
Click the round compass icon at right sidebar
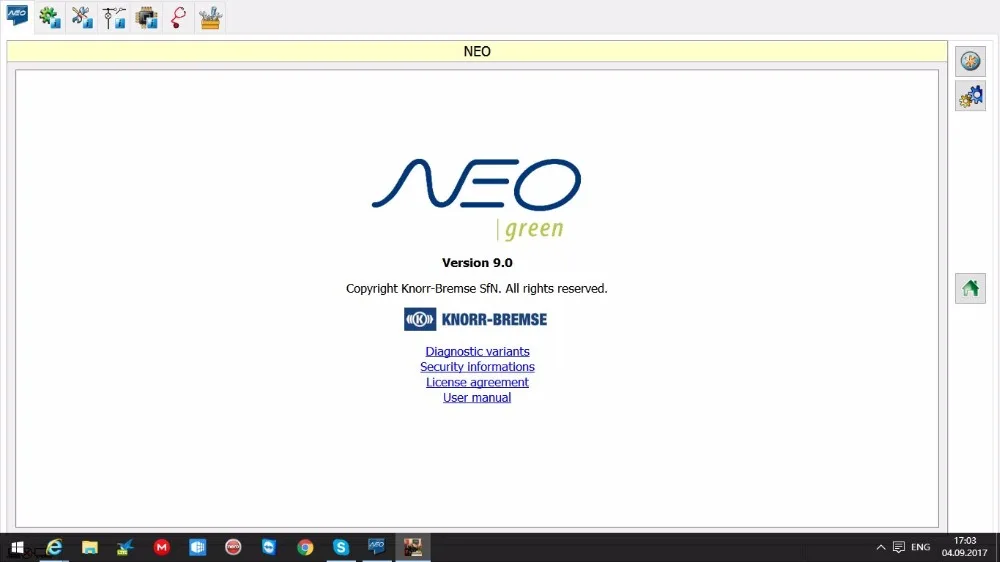[x=970, y=61]
